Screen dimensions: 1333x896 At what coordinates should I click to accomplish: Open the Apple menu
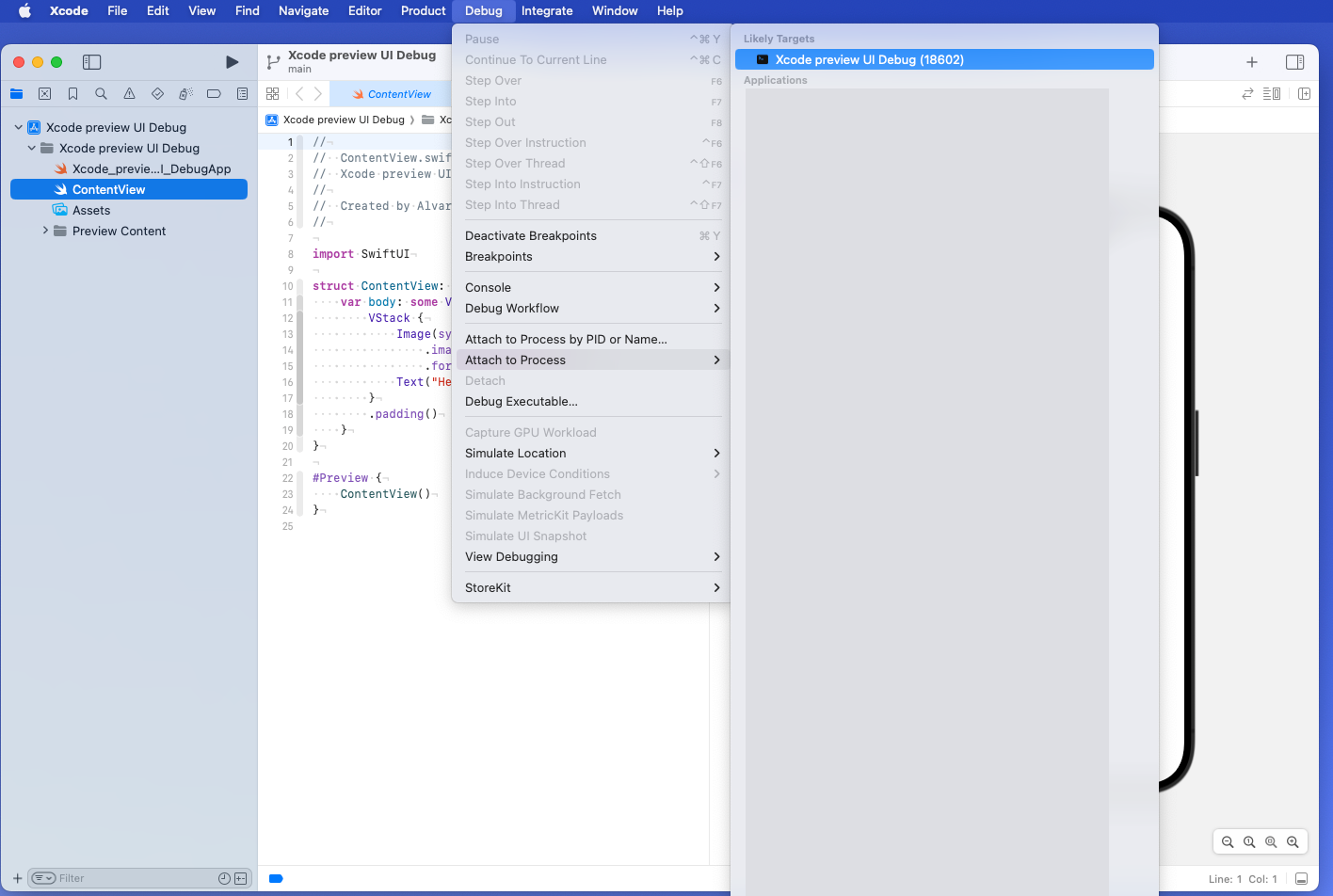[25, 10]
